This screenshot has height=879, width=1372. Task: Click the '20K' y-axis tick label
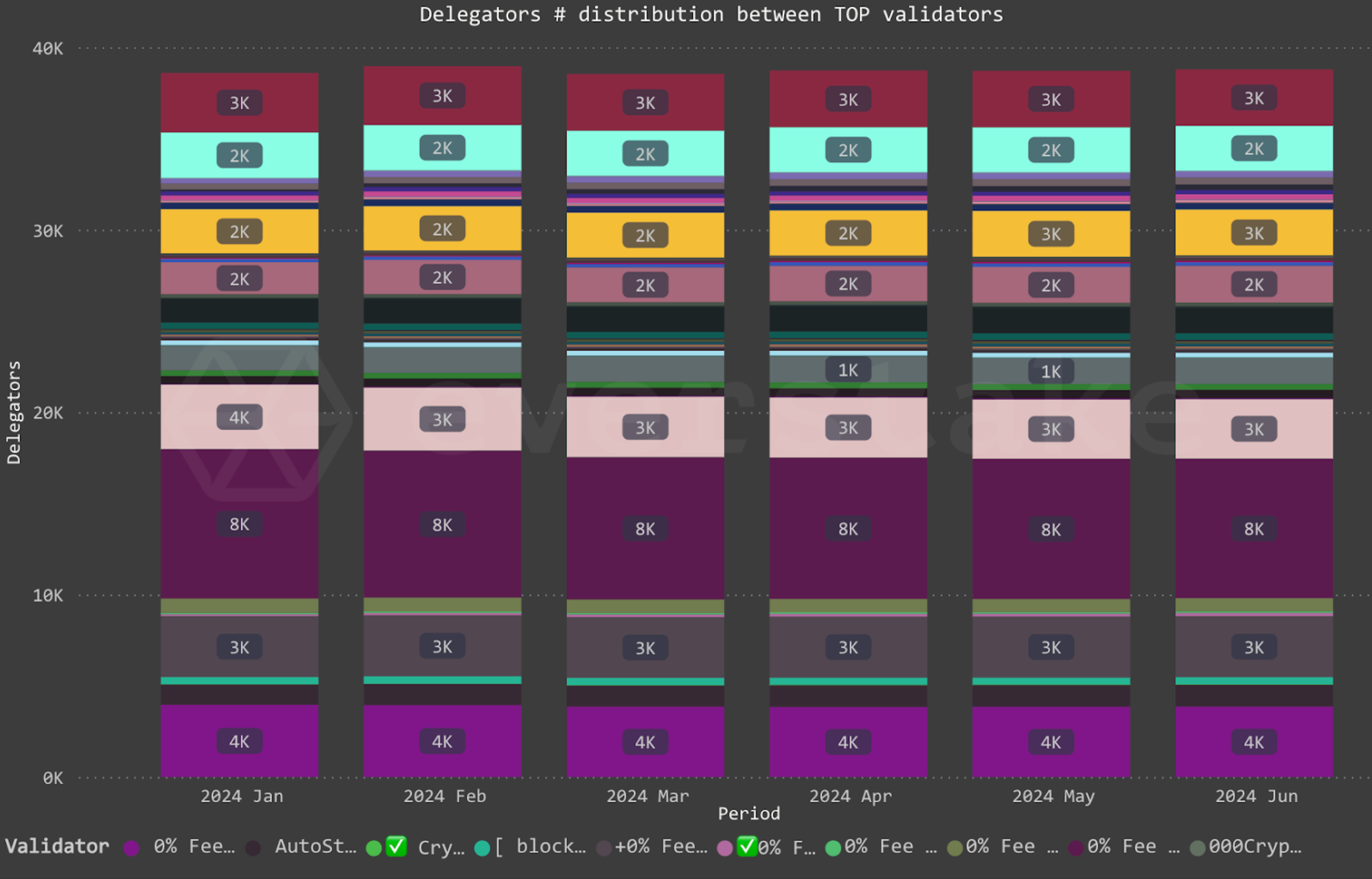click(48, 413)
